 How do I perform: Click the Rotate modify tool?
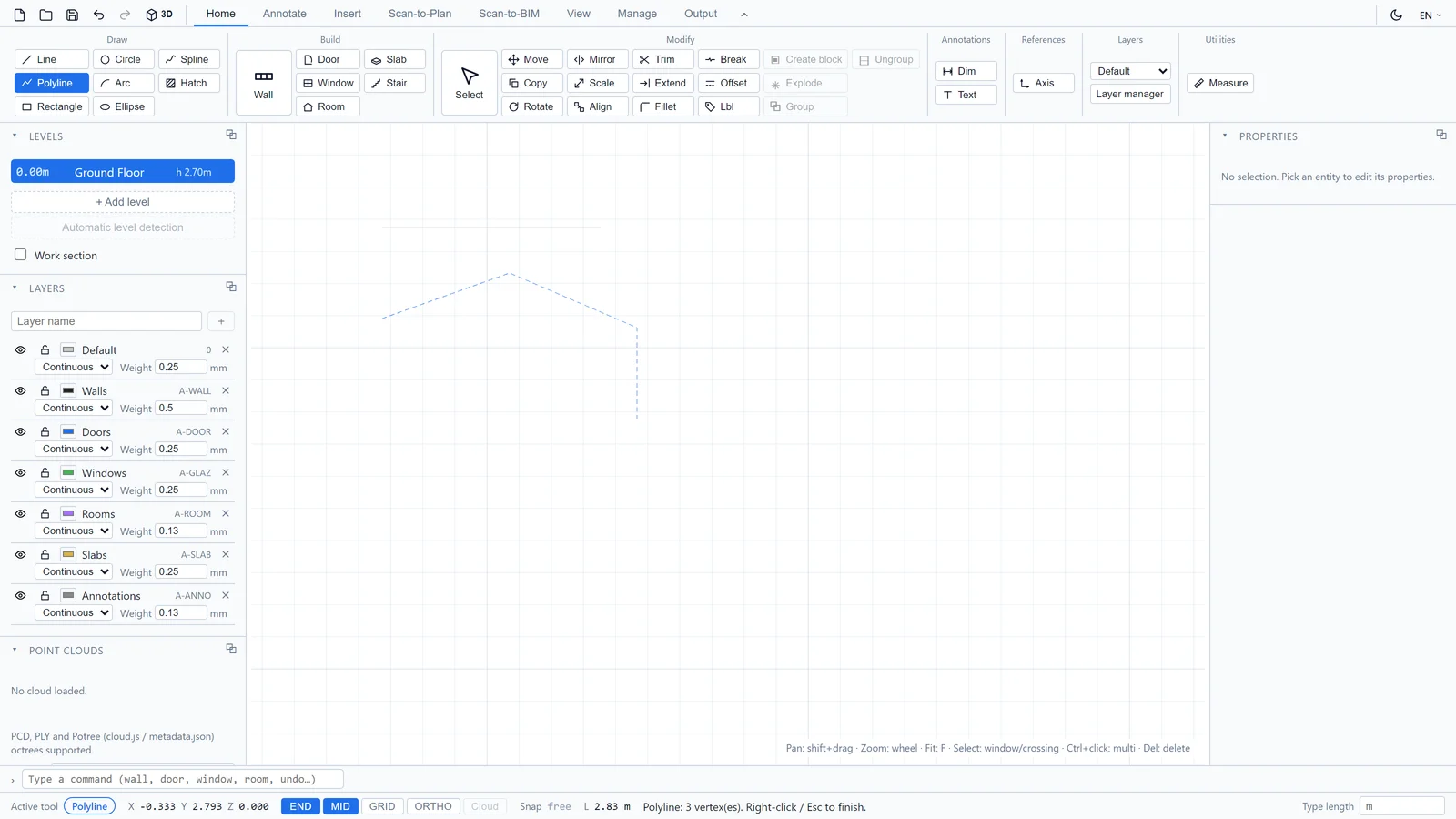531,106
